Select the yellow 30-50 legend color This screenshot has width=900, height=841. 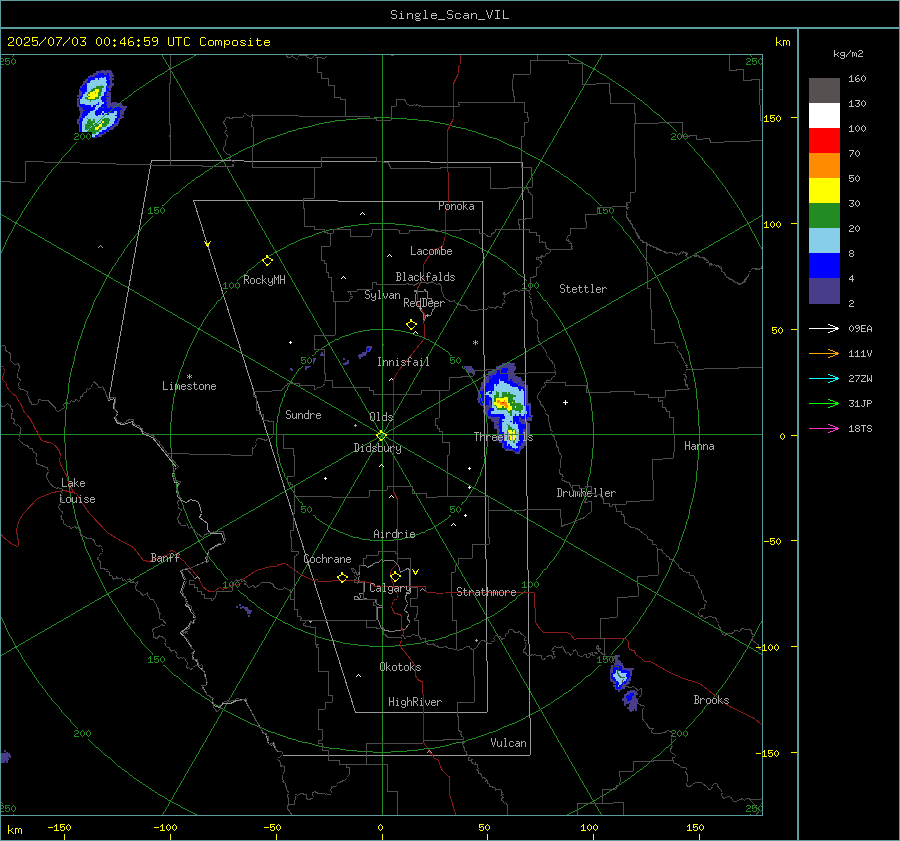pyautogui.click(x=824, y=191)
